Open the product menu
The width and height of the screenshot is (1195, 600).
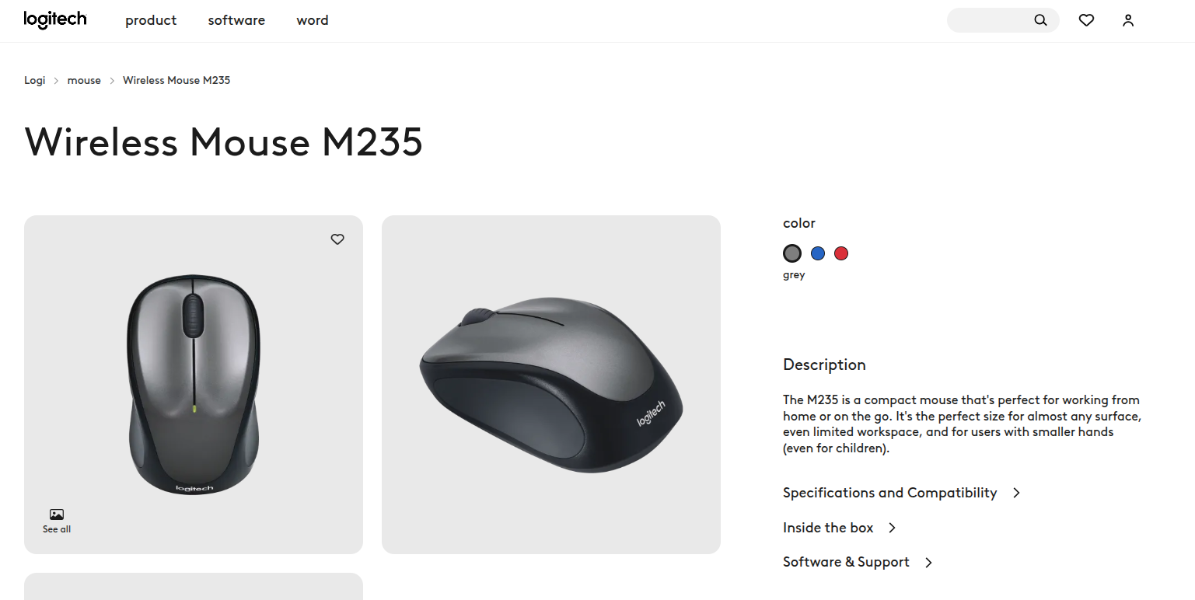click(x=151, y=20)
